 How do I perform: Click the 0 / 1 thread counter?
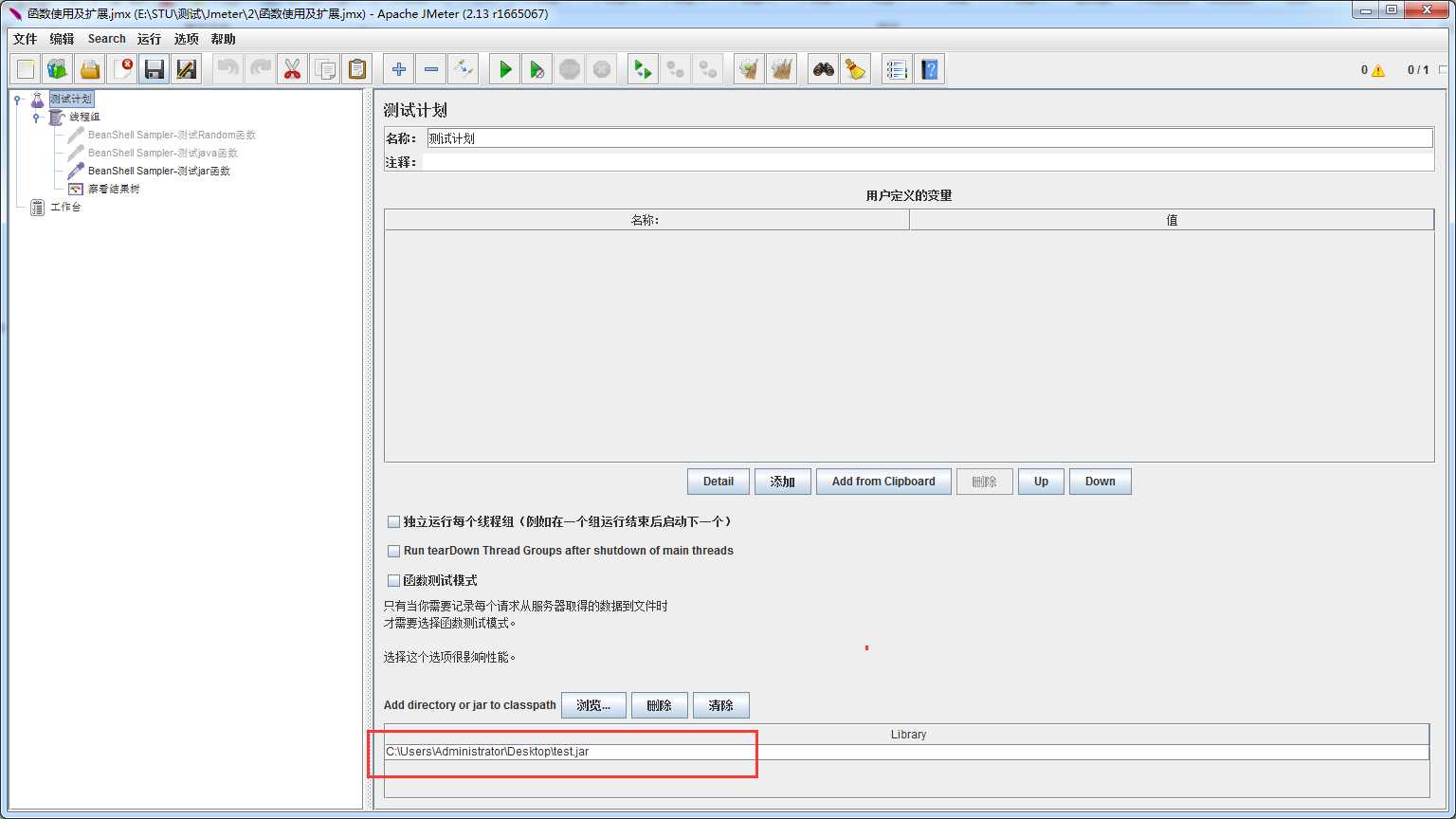tap(1418, 70)
